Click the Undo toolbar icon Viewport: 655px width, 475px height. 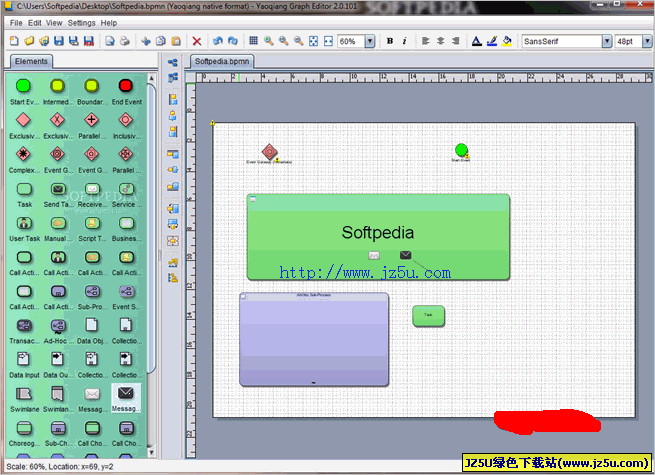point(218,41)
